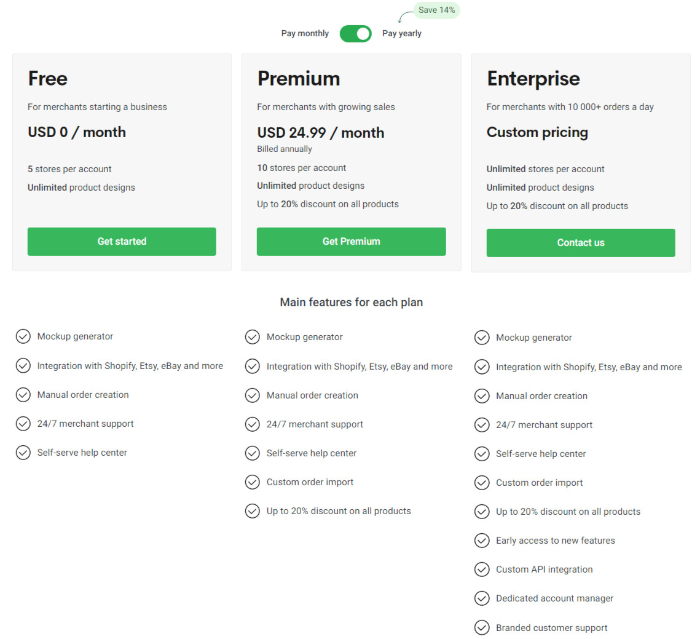700x639 pixels.
Task: Click Main features for each plan heading
Action: [351, 302]
